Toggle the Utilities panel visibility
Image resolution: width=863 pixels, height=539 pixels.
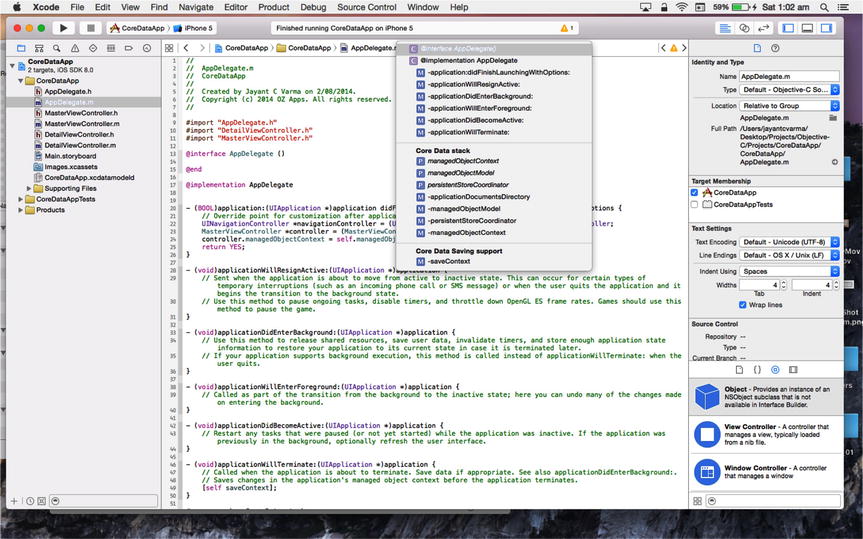point(826,28)
